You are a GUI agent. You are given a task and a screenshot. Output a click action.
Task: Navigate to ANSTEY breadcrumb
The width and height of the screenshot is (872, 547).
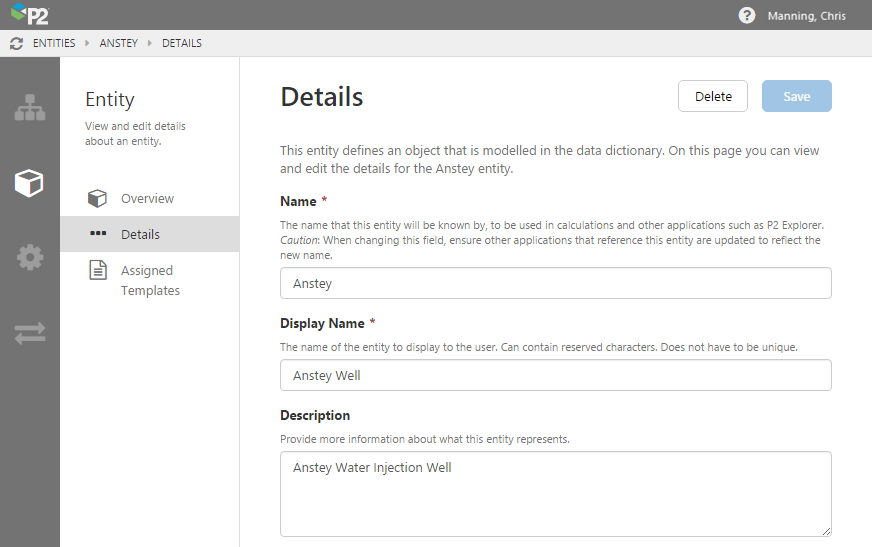point(119,43)
